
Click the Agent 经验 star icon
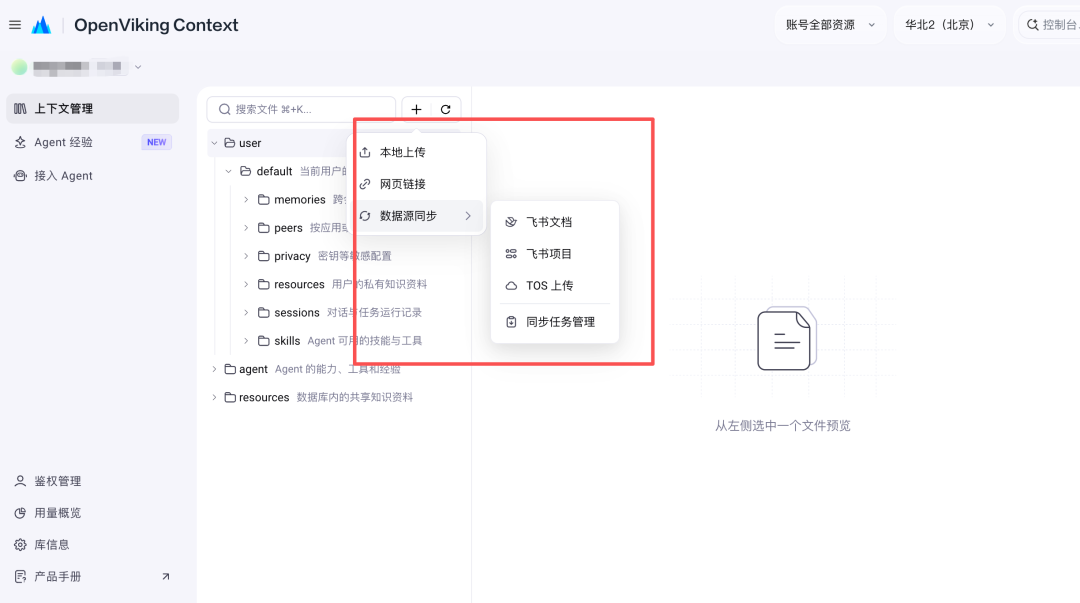20,142
